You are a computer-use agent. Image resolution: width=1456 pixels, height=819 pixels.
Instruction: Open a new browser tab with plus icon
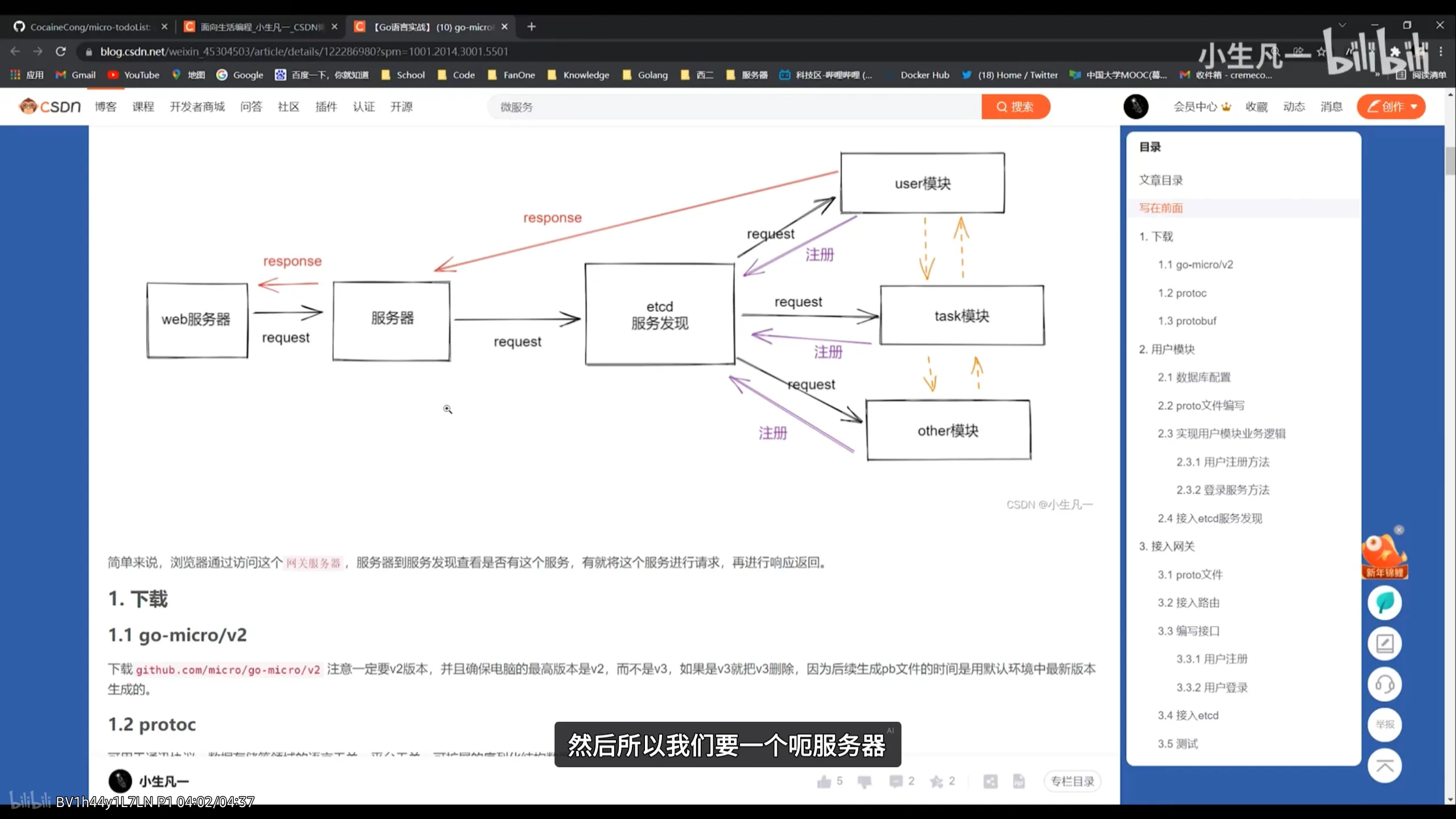(531, 27)
